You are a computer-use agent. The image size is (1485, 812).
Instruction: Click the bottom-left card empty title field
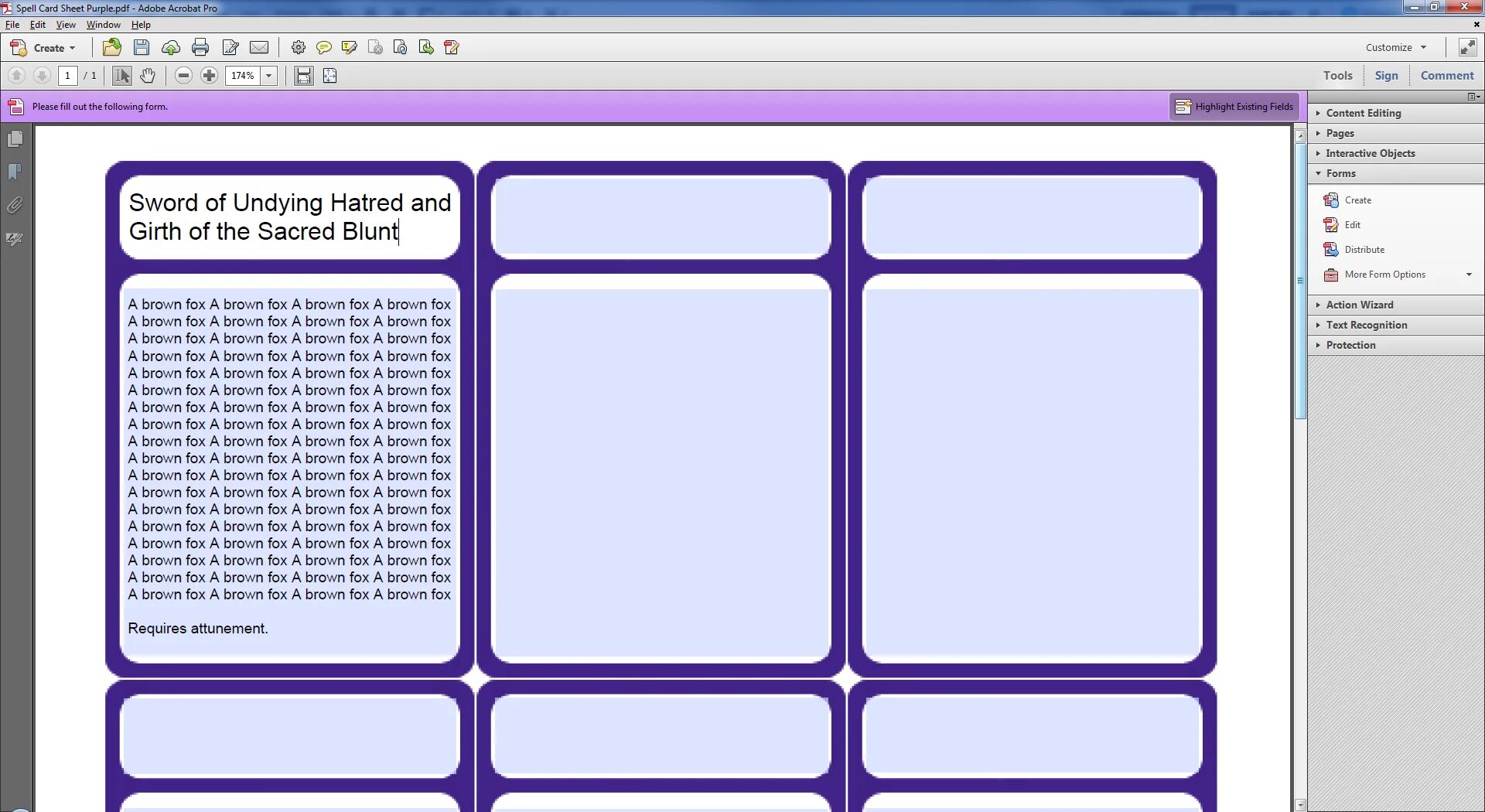point(290,735)
